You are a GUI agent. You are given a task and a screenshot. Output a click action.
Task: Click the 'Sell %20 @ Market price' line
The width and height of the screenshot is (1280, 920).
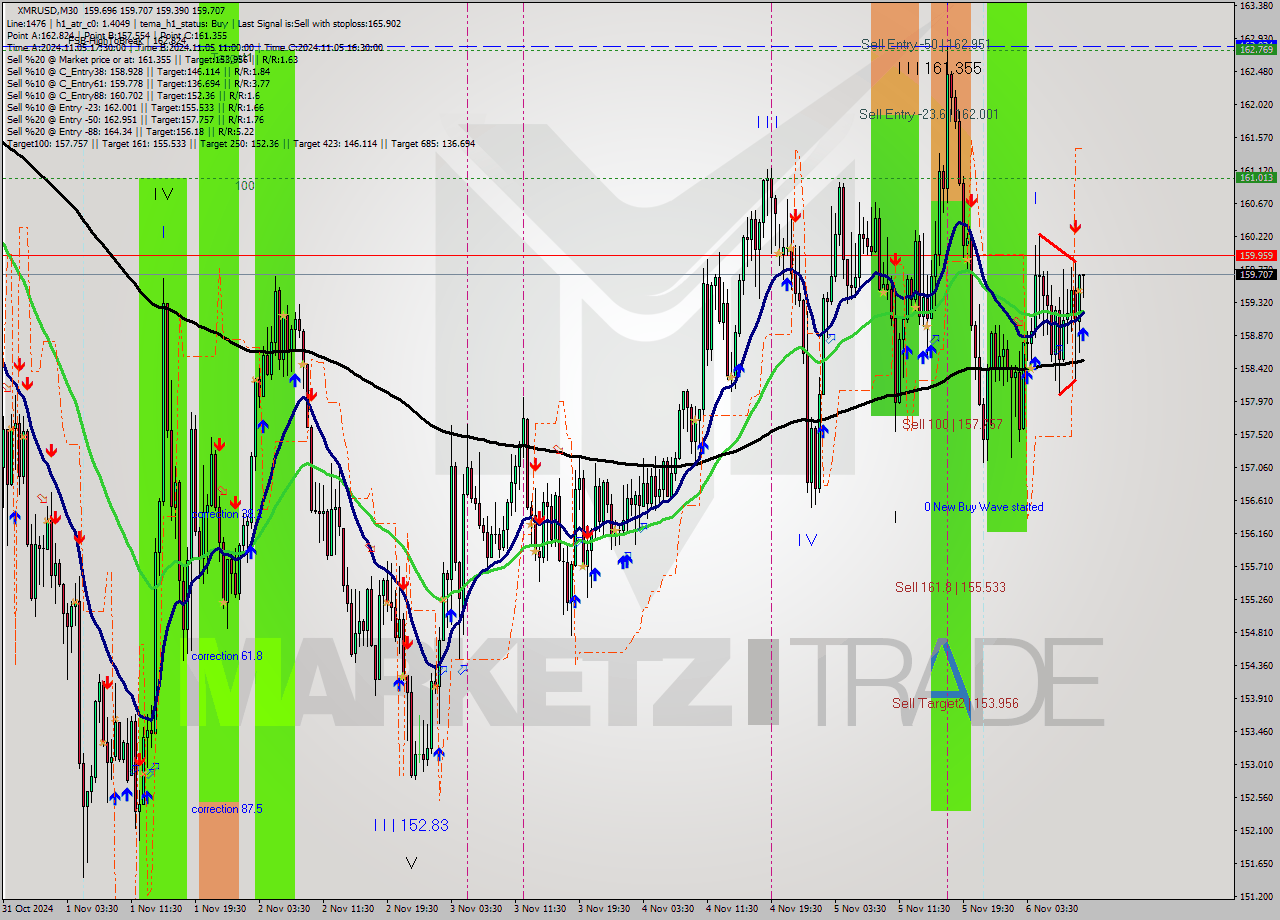[150, 59]
